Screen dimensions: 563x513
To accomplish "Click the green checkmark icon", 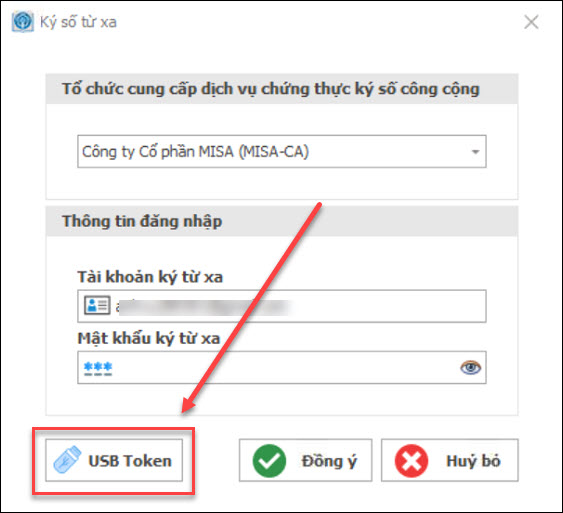I will [269, 461].
